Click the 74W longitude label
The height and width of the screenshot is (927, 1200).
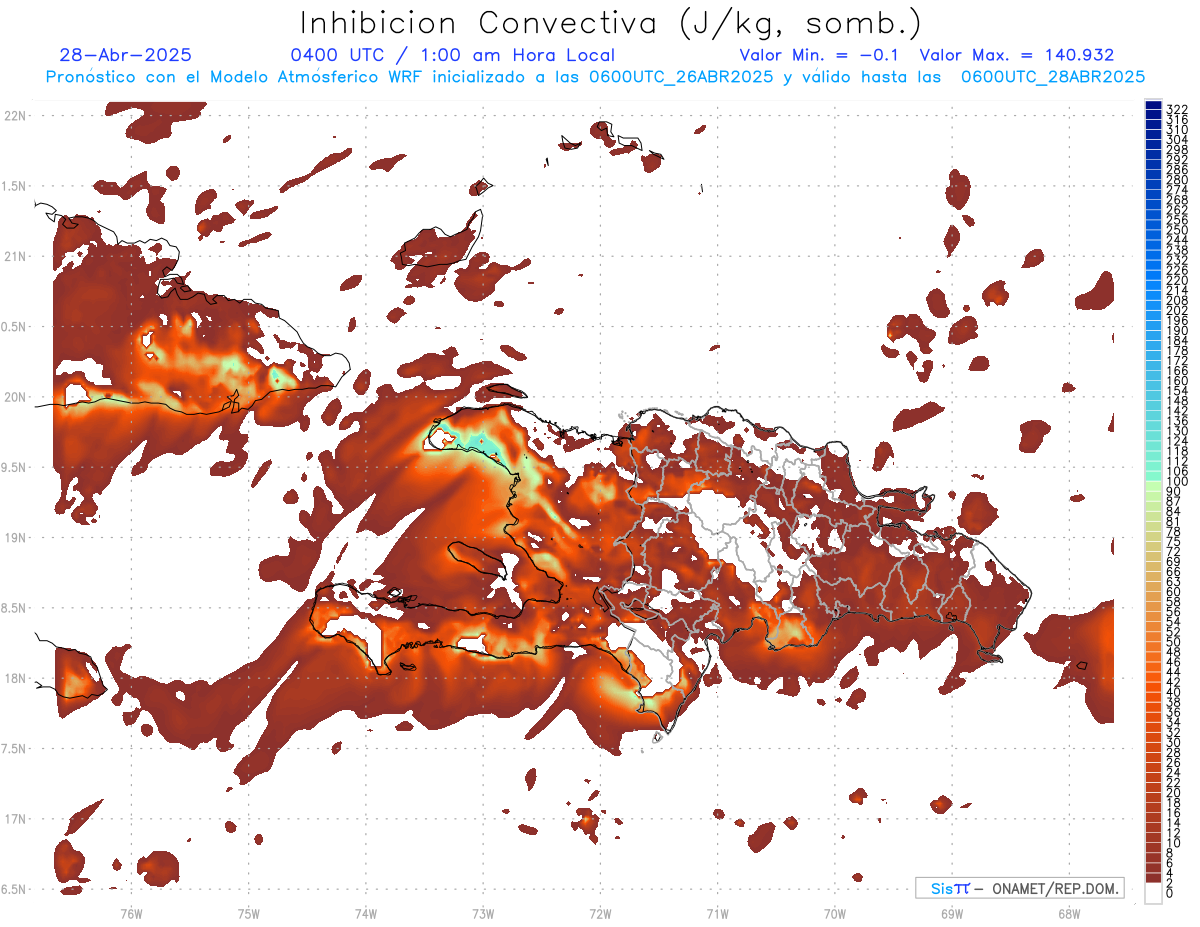[x=365, y=913]
